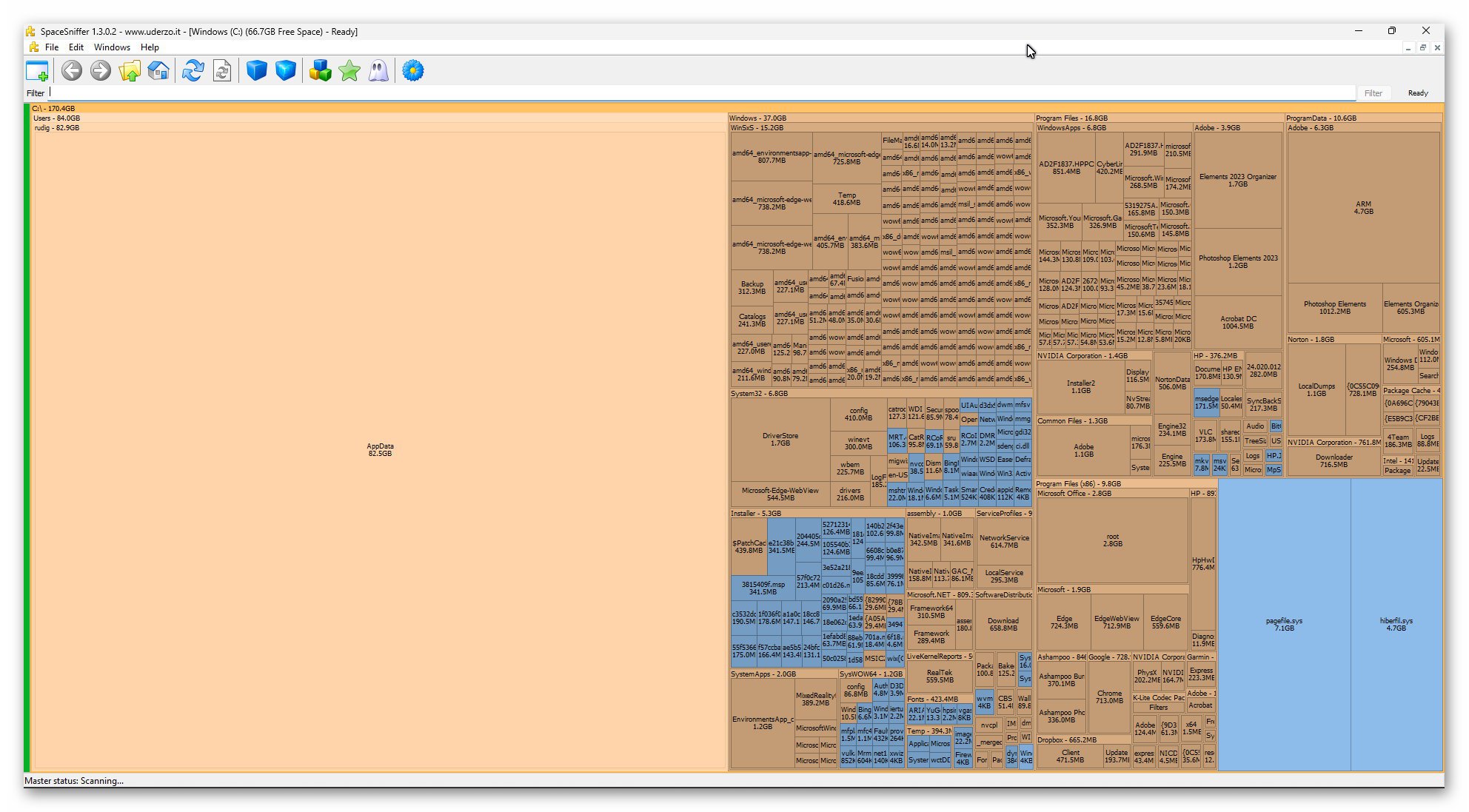
Task: Click the rescan document page icon
Action: (x=222, y=71)
